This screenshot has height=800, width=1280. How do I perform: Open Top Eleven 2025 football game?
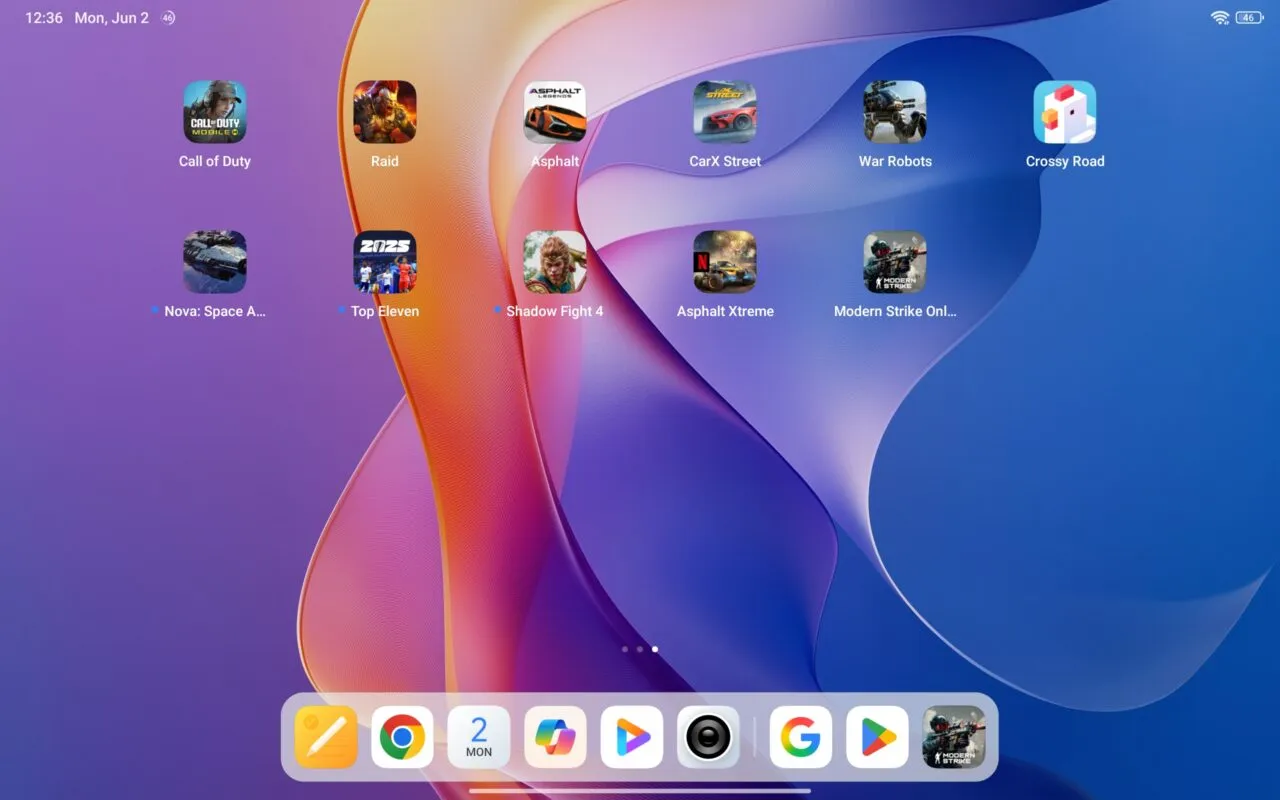385,262
